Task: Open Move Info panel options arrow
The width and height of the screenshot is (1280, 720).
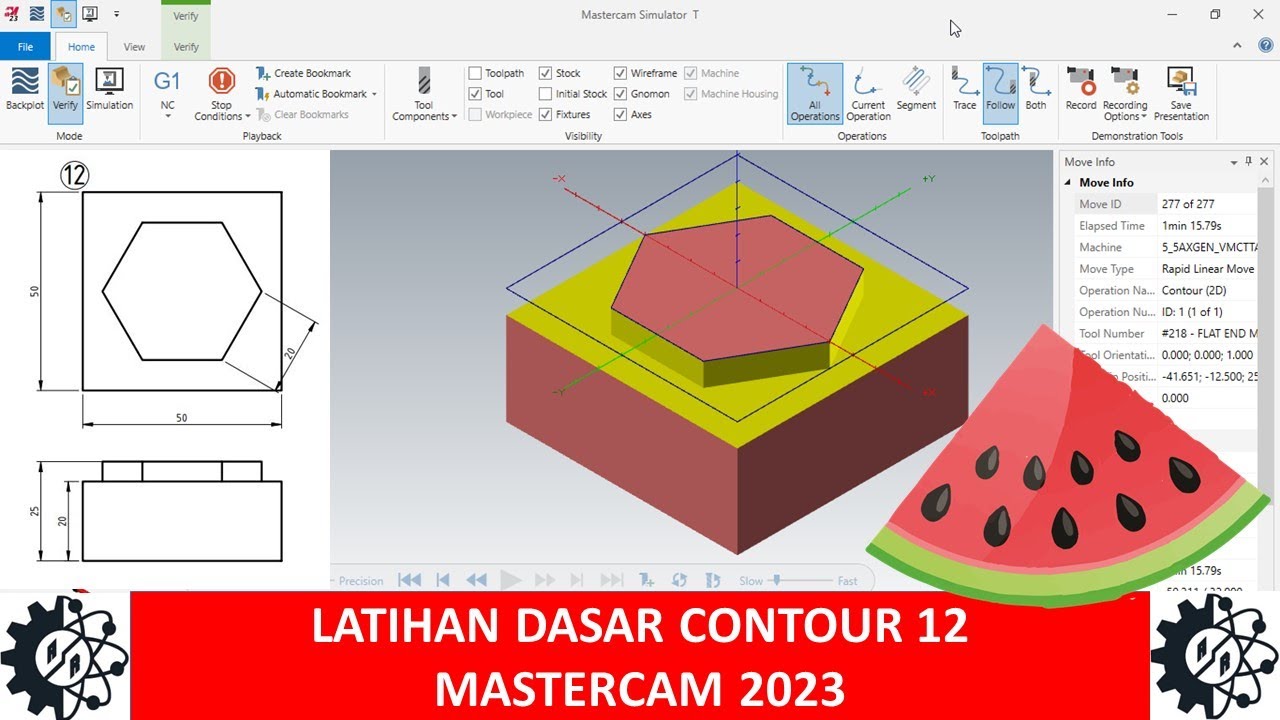Action: tap(1233, 162)
